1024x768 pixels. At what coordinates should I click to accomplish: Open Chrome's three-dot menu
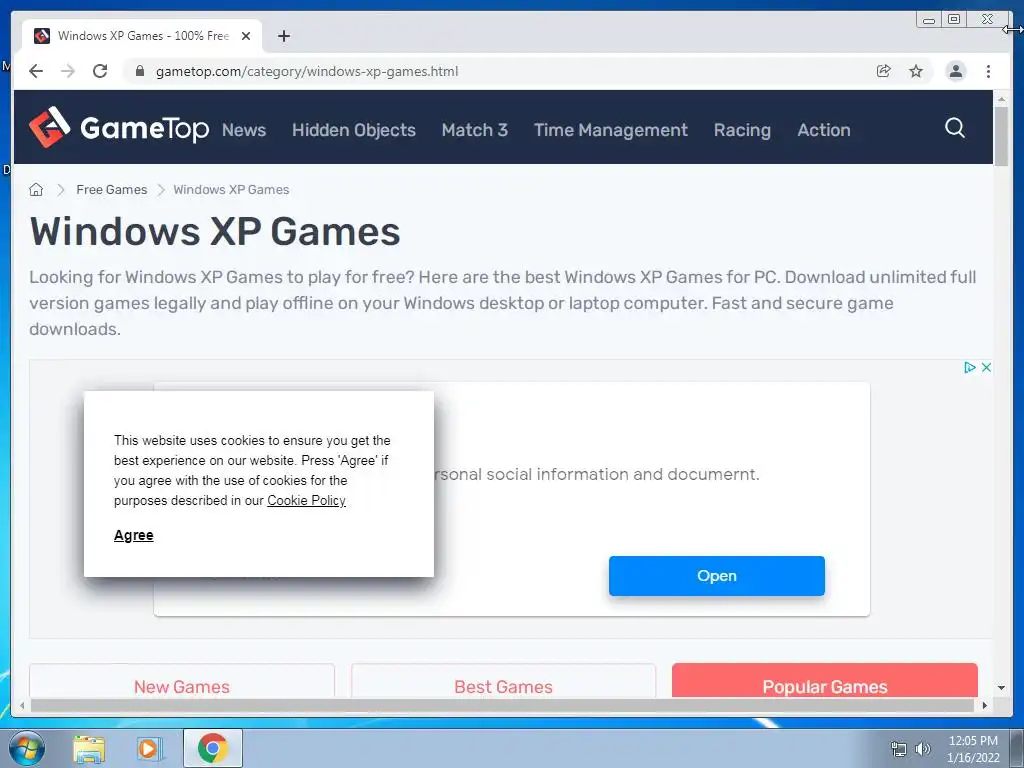click(988, 71)
